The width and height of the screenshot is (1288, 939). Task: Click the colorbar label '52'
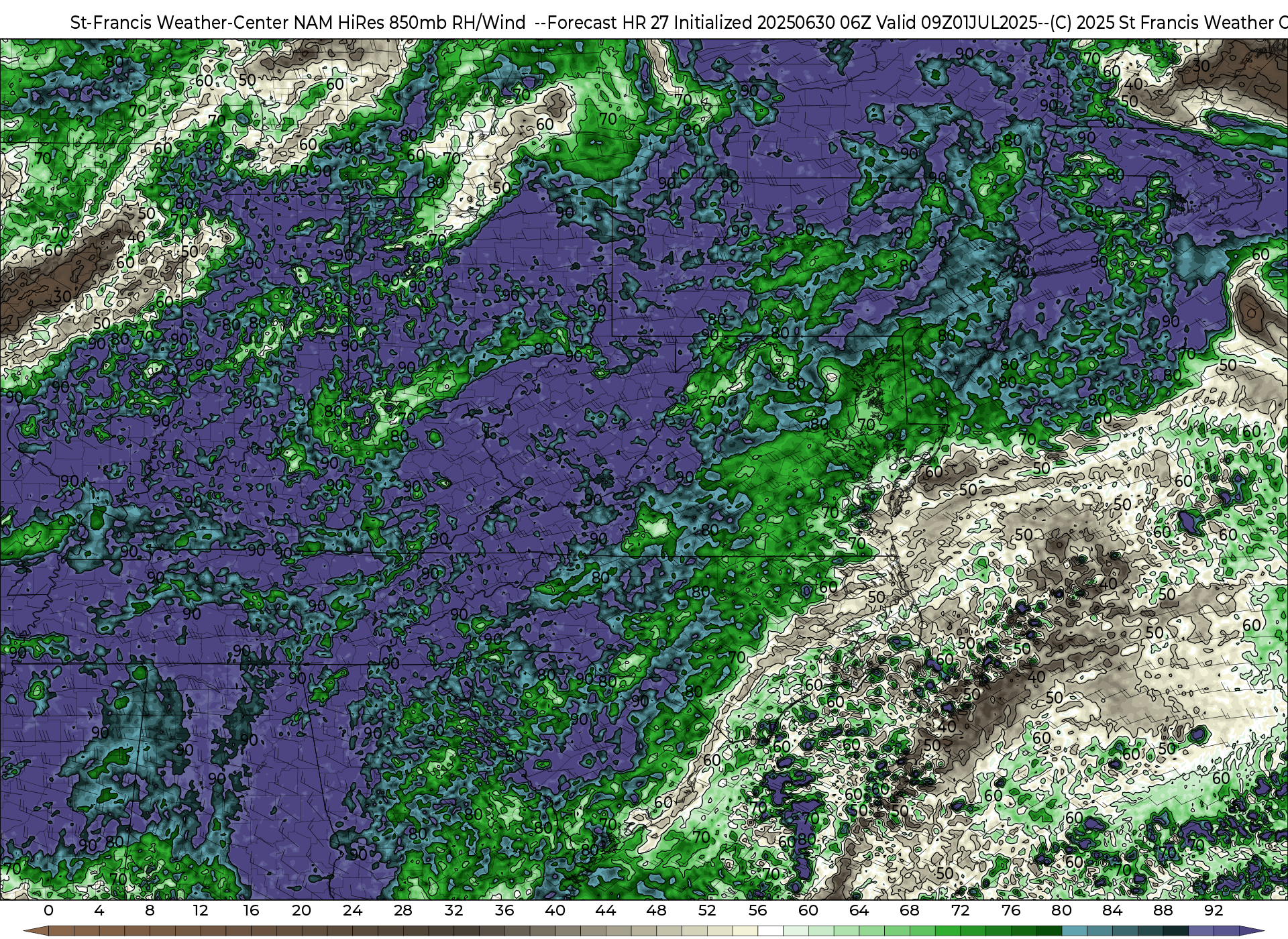coord(707,910)
